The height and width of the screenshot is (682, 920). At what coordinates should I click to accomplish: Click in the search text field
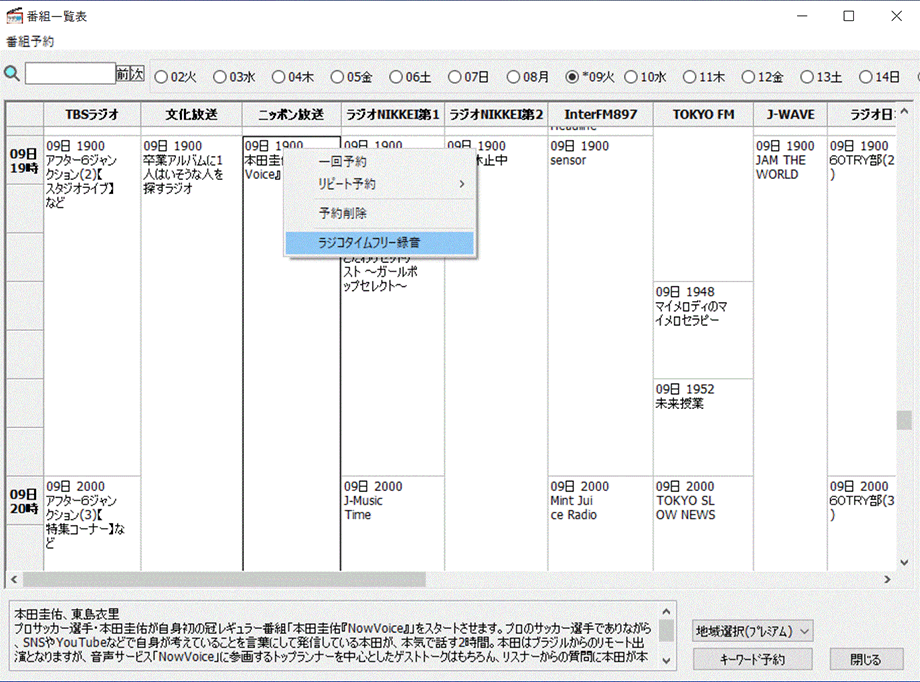point(70,74)
